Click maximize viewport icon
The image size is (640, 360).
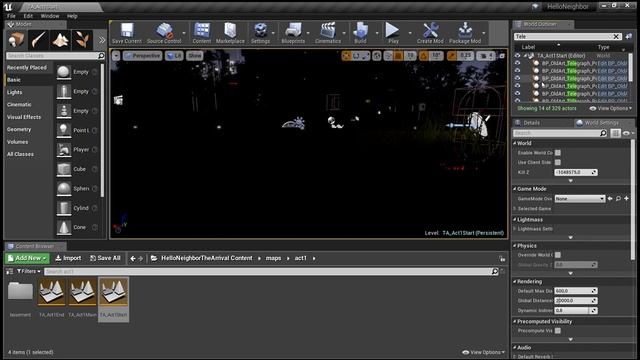[x=502, y=56]
